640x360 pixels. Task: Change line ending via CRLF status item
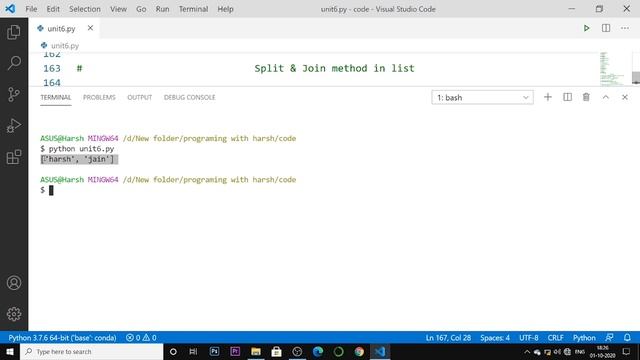point(556,338)
